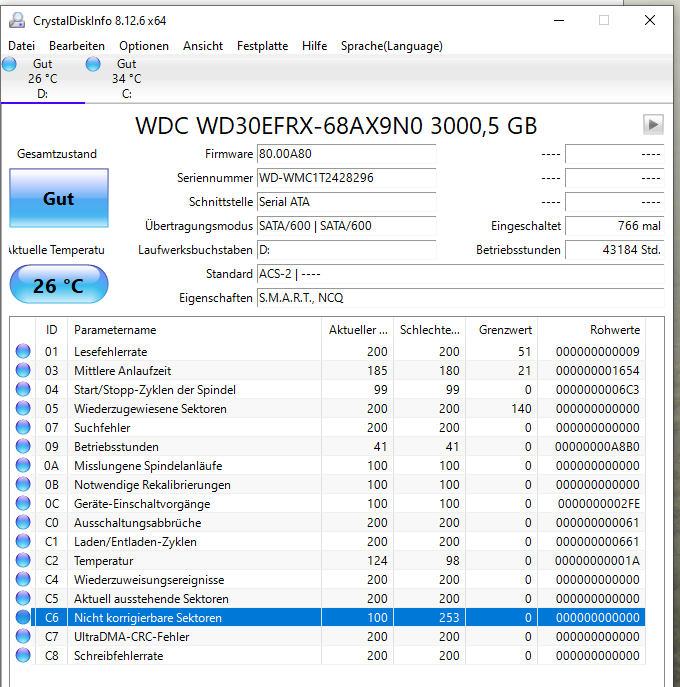The width and height of the screenshot is (680, 687).
Task: Click raw value 0000000A8B0 of Betriebsstunden
Action: [597, 446]
